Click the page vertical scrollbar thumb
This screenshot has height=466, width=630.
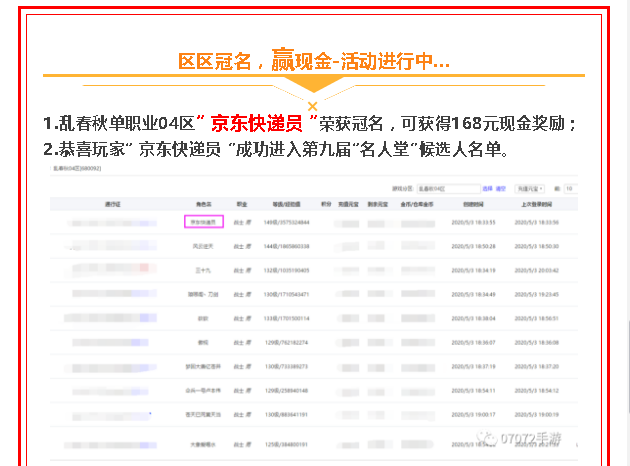628,366
